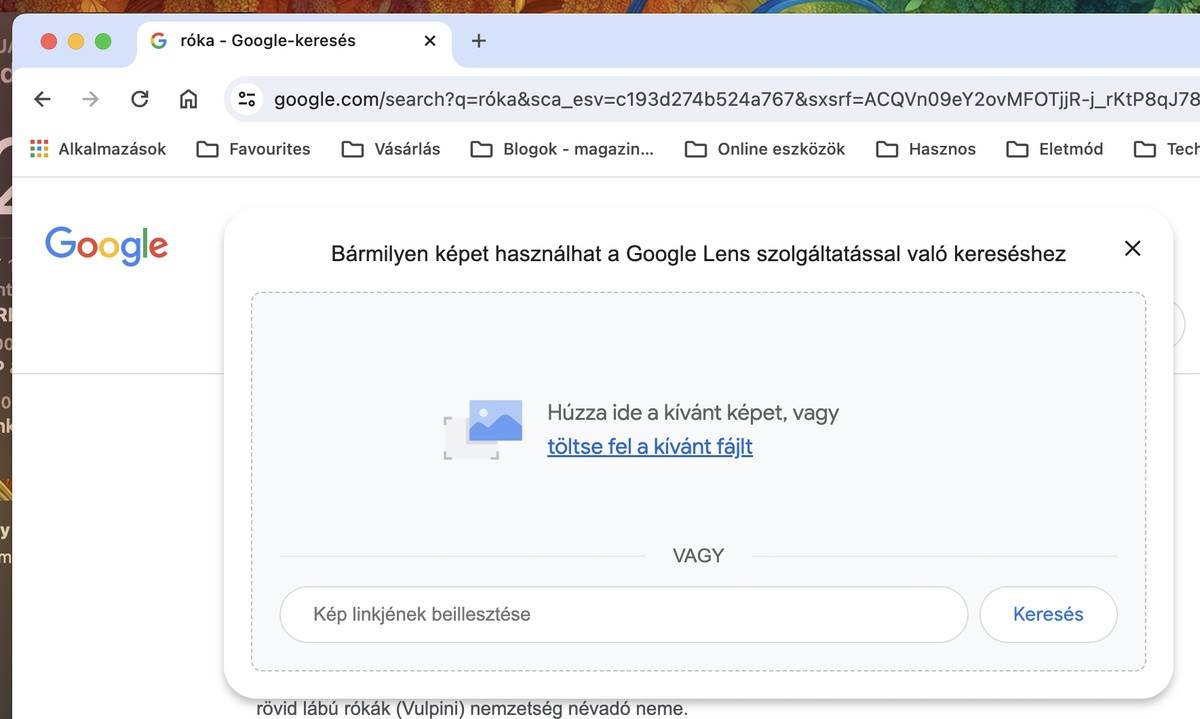Click the Keresés button

[1048, 614]
